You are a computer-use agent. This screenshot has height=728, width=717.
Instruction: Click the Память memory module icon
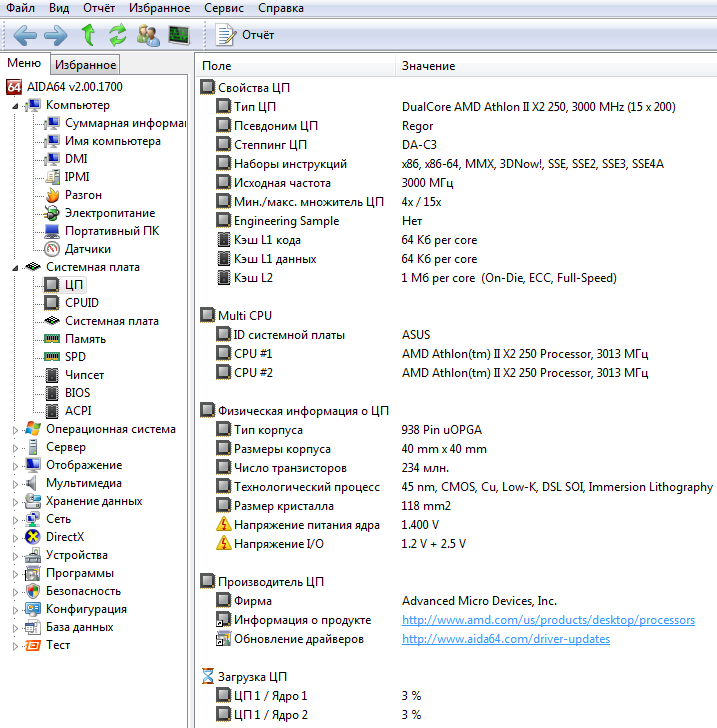tap(52, 338)
